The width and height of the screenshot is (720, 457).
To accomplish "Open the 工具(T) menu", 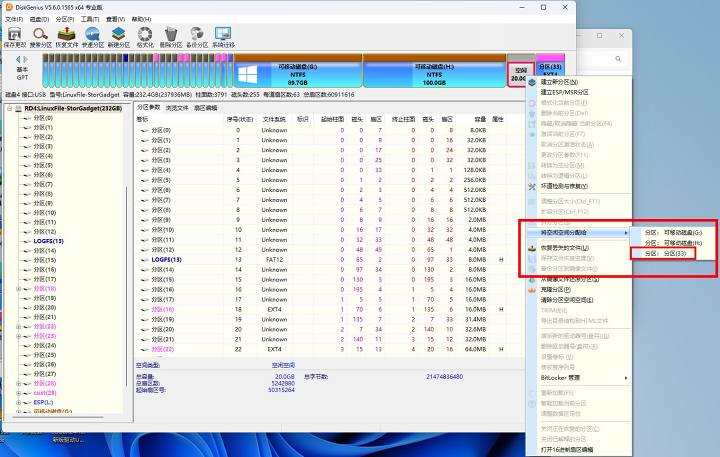I will (90, 19).
